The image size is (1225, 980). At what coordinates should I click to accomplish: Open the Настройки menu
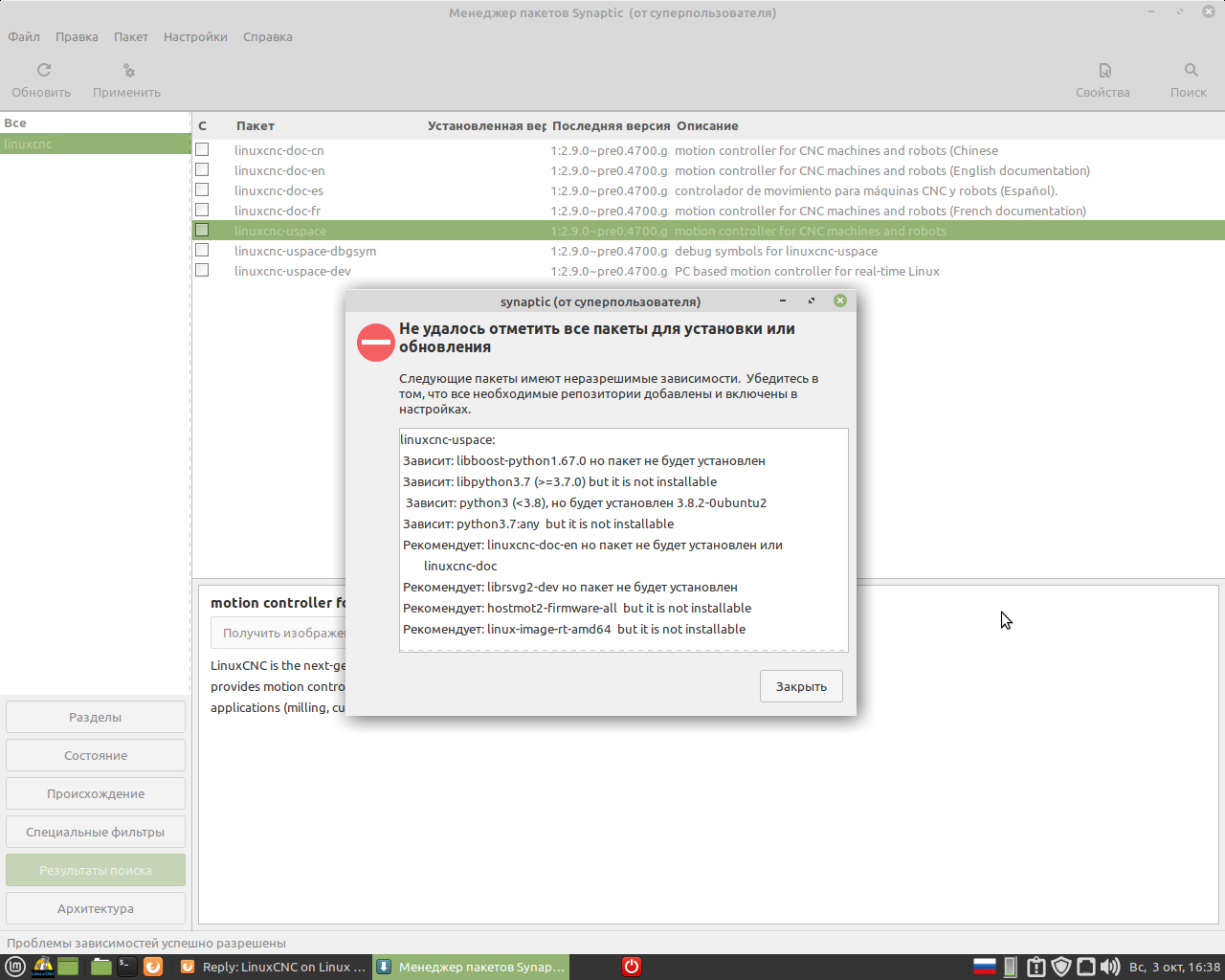tap(195, 37)
